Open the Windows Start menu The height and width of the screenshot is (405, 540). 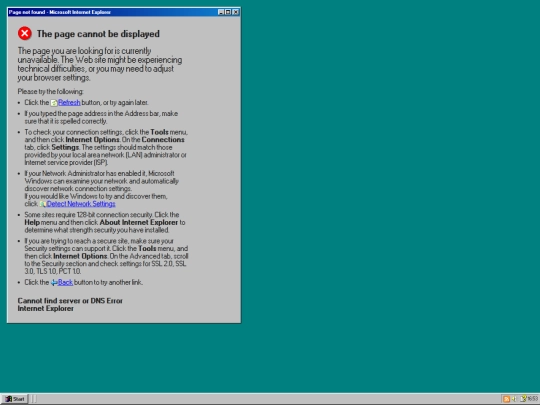(x=14, y=399)
